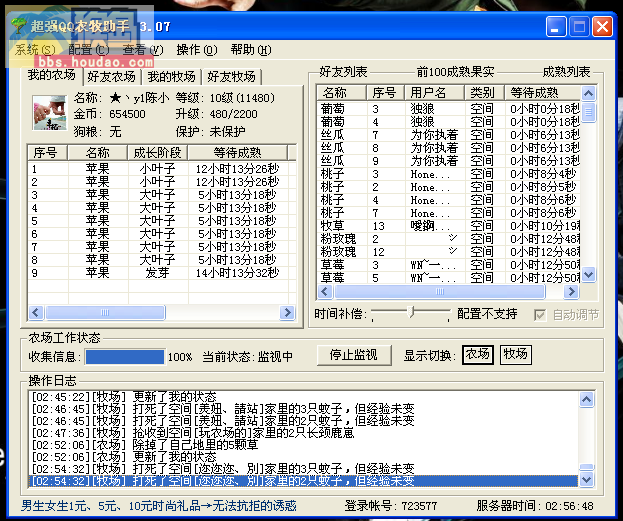Sort my farm table by 序号 column
This screenshot has height=521, width=623.
pyautogui.click(x=48, y=153)
